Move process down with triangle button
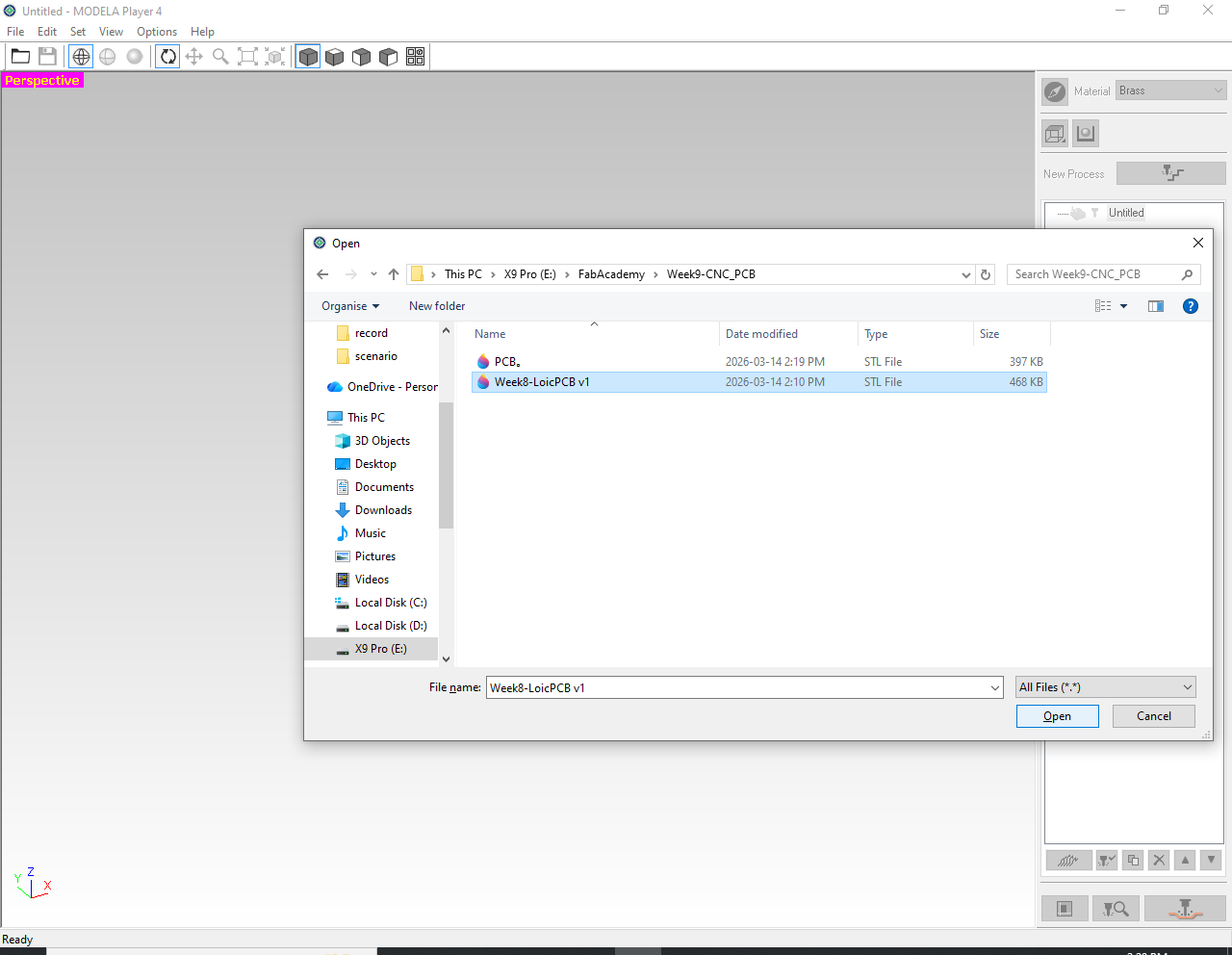 pyautogui.click(x=1211, y=861)
